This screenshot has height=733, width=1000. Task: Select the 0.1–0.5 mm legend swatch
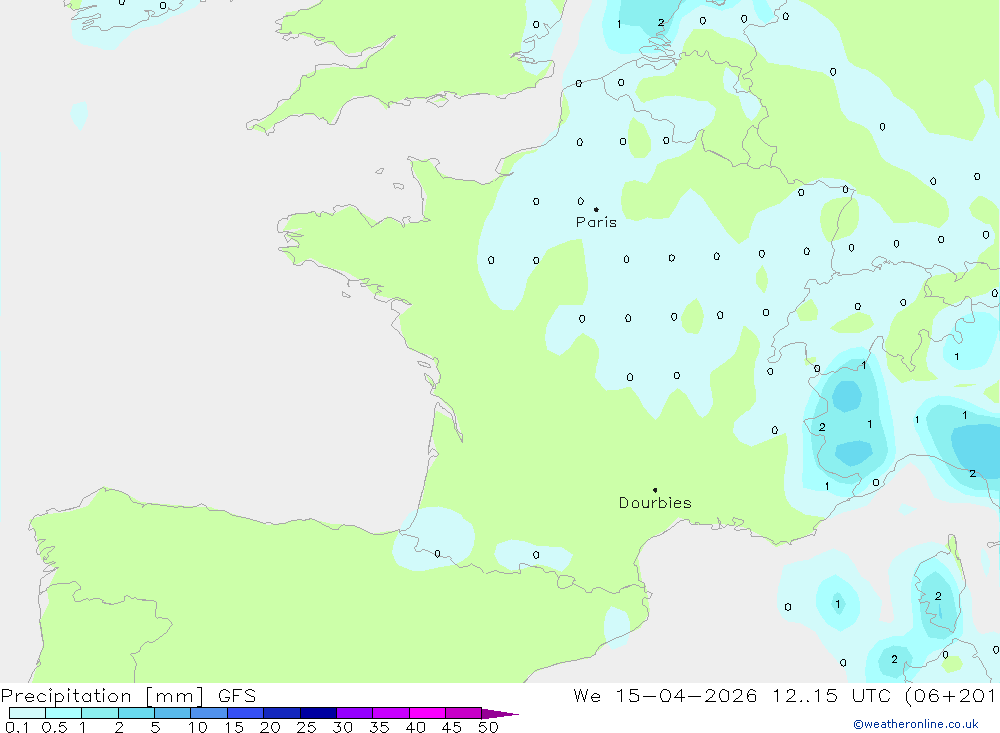click(27, 713)
